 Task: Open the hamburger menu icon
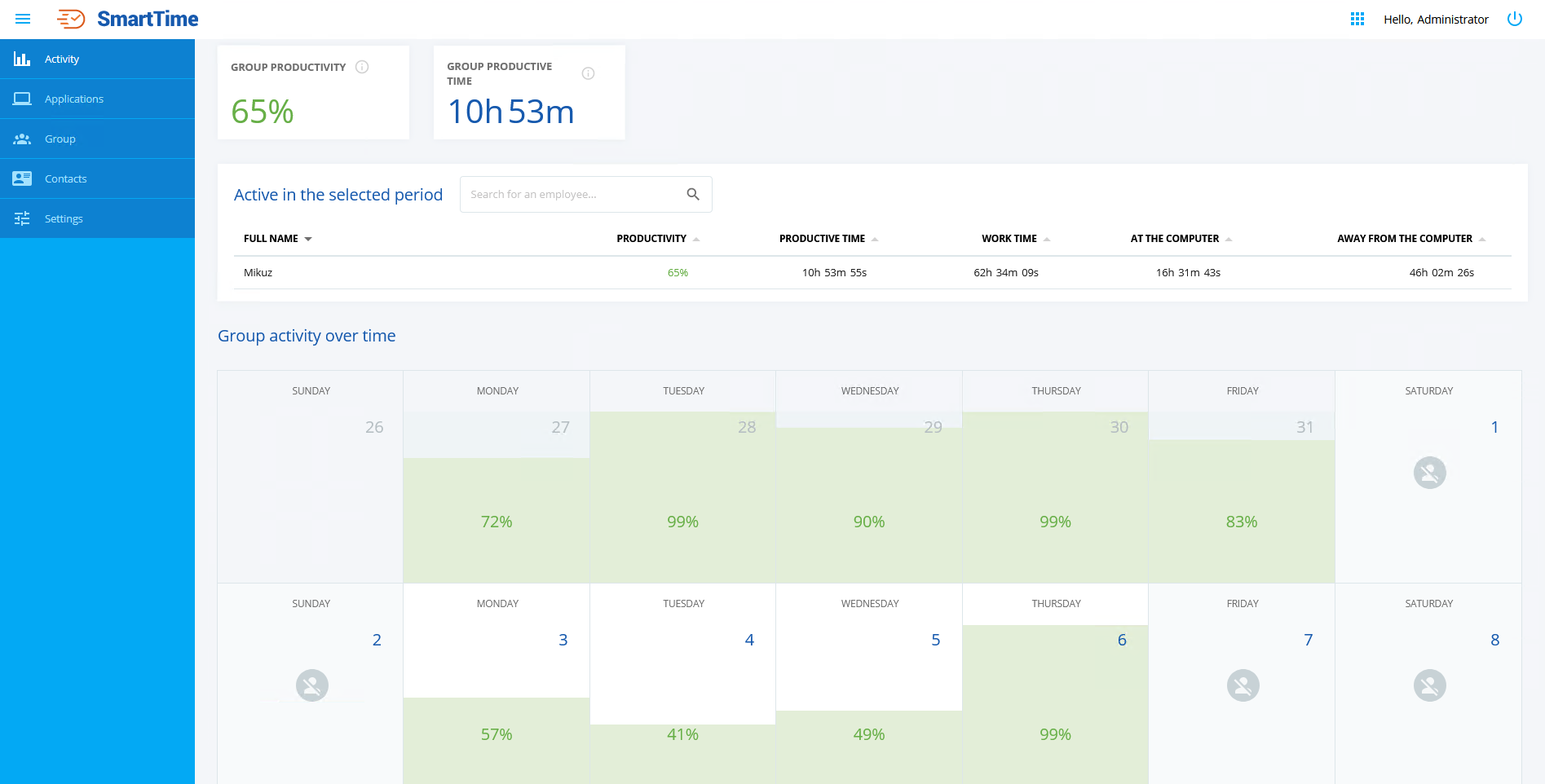[x=23, y=19]
